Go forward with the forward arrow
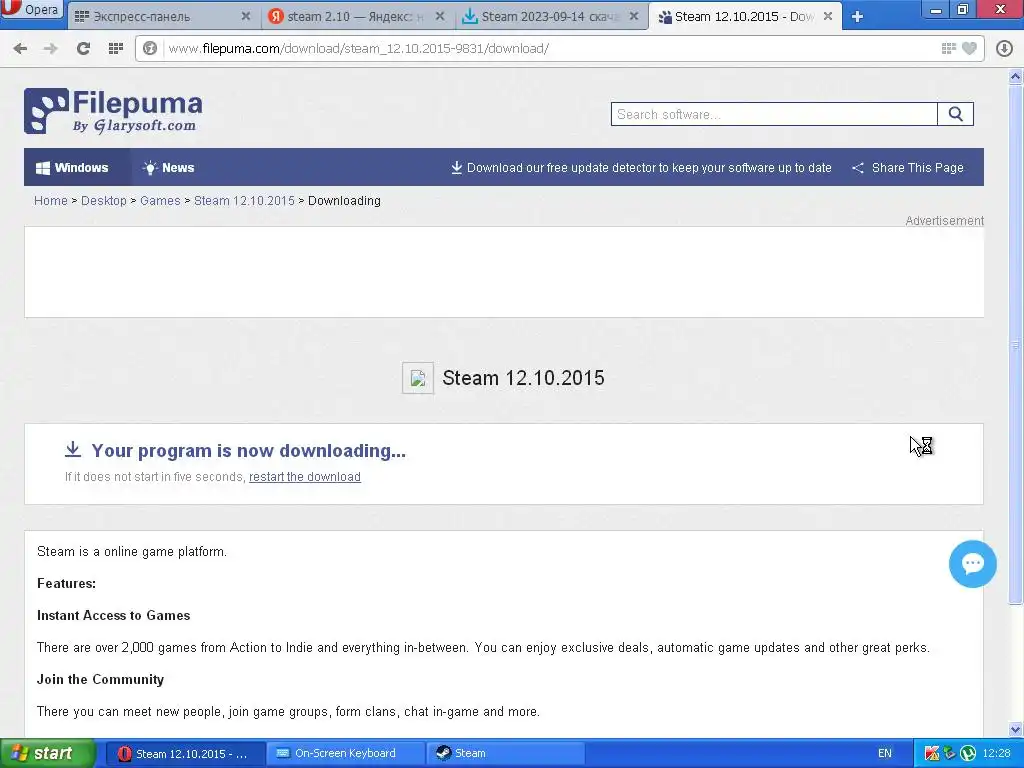This screenshot has height=768, width=1024. click(x=50, y=48)
